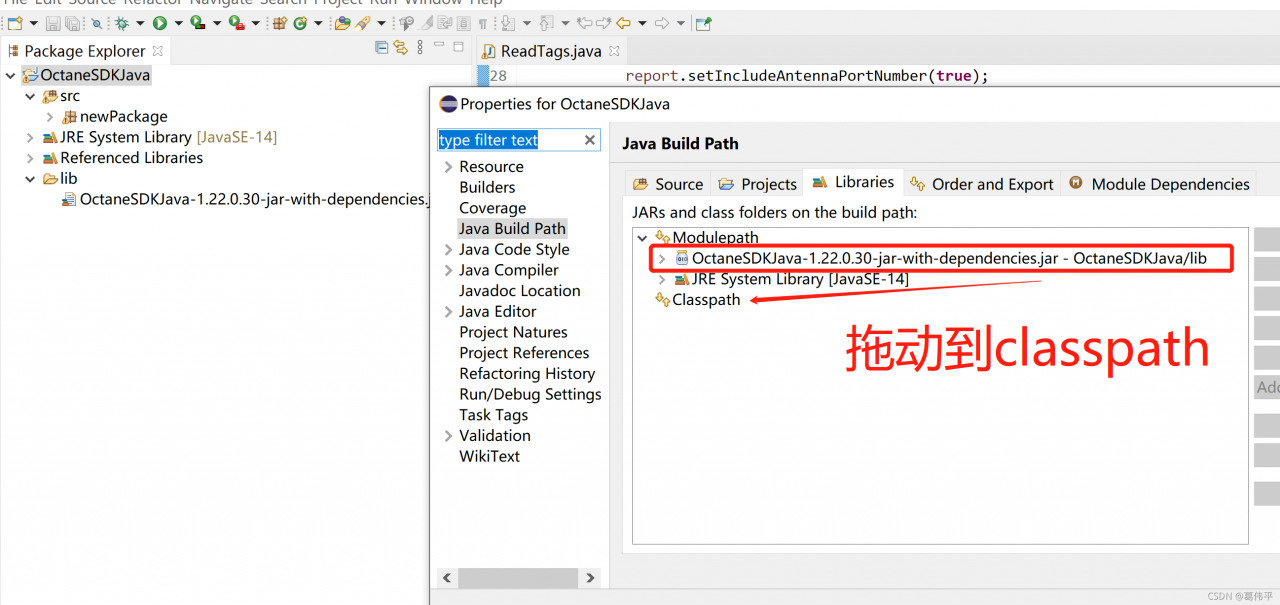The height and width of the screenshot is (605, 1280).
Task: Click the green Run button icon
Action: click(x=159, y=23)
